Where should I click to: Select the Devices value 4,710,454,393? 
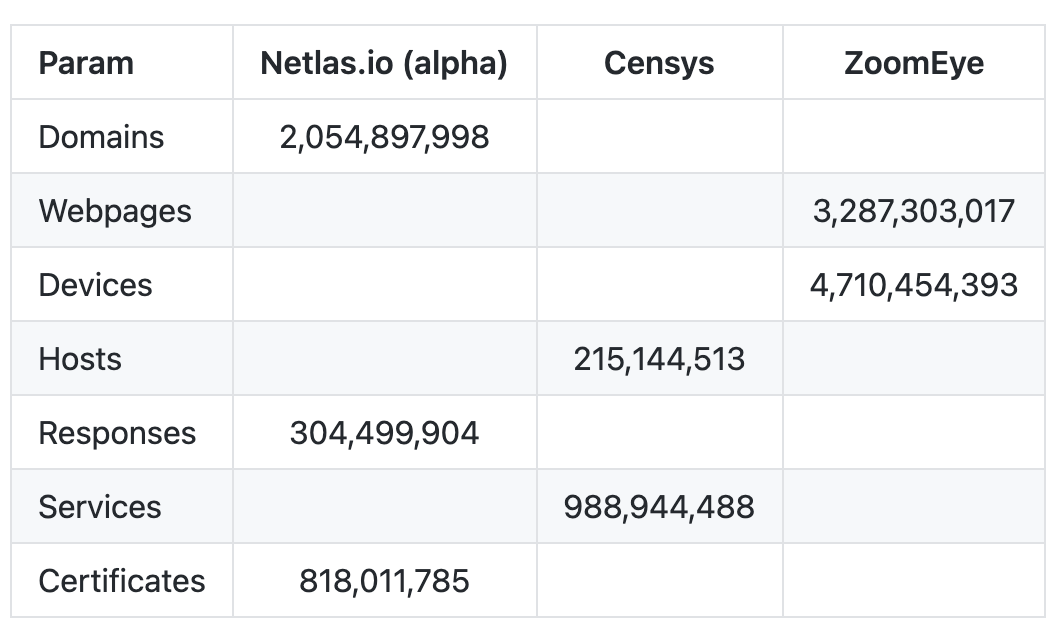pos(914,285)
